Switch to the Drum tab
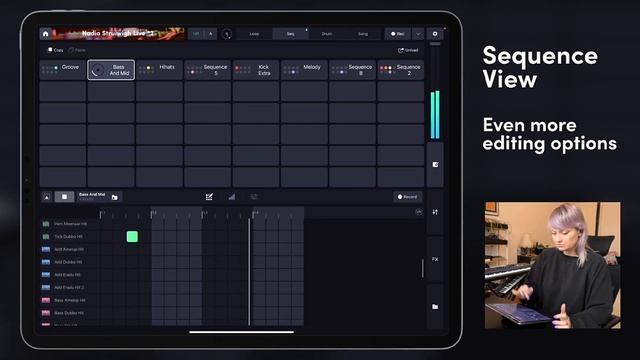640x360 pixels. pos(327,34)
